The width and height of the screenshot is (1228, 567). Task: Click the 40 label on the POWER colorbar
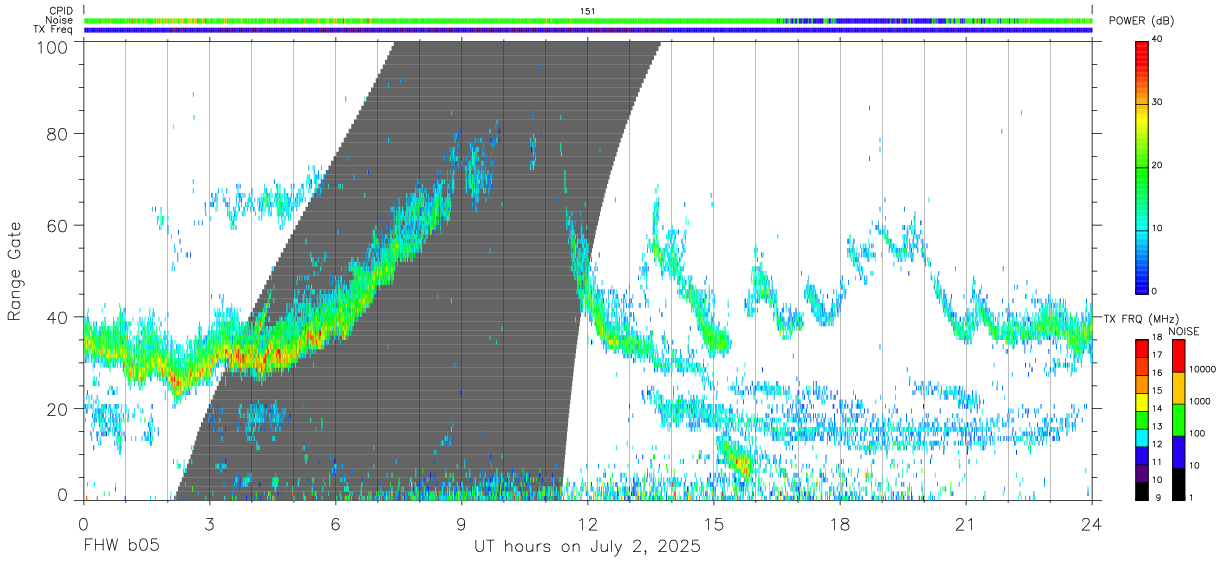coord(1157,40)
